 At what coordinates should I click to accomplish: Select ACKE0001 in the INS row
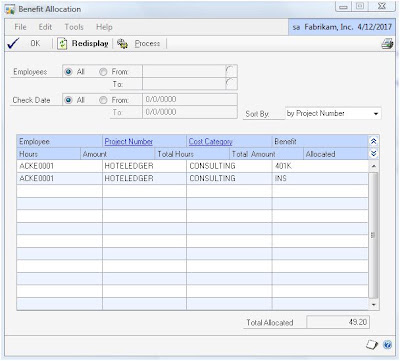60,178
